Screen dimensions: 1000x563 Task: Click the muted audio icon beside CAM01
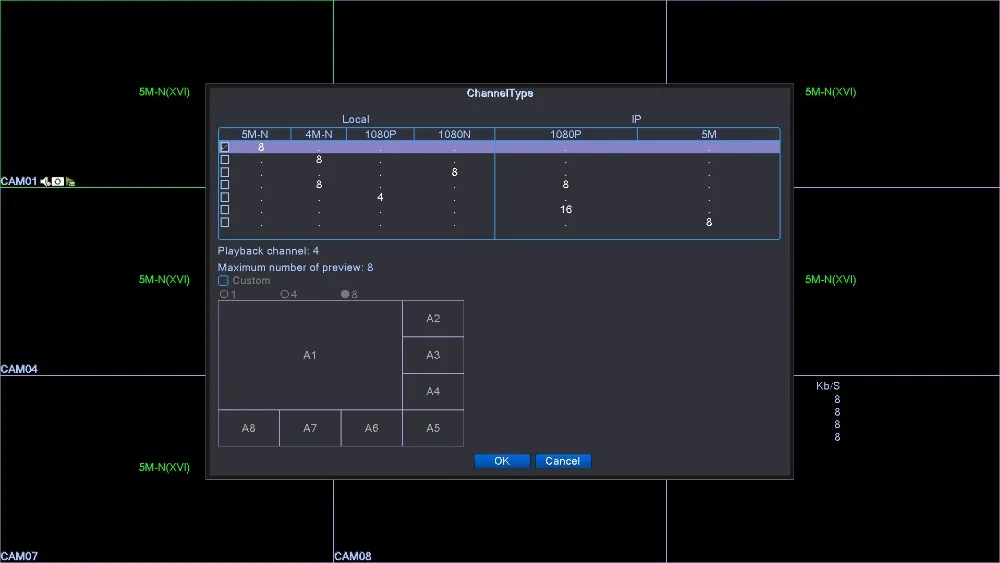pos(45,182)
